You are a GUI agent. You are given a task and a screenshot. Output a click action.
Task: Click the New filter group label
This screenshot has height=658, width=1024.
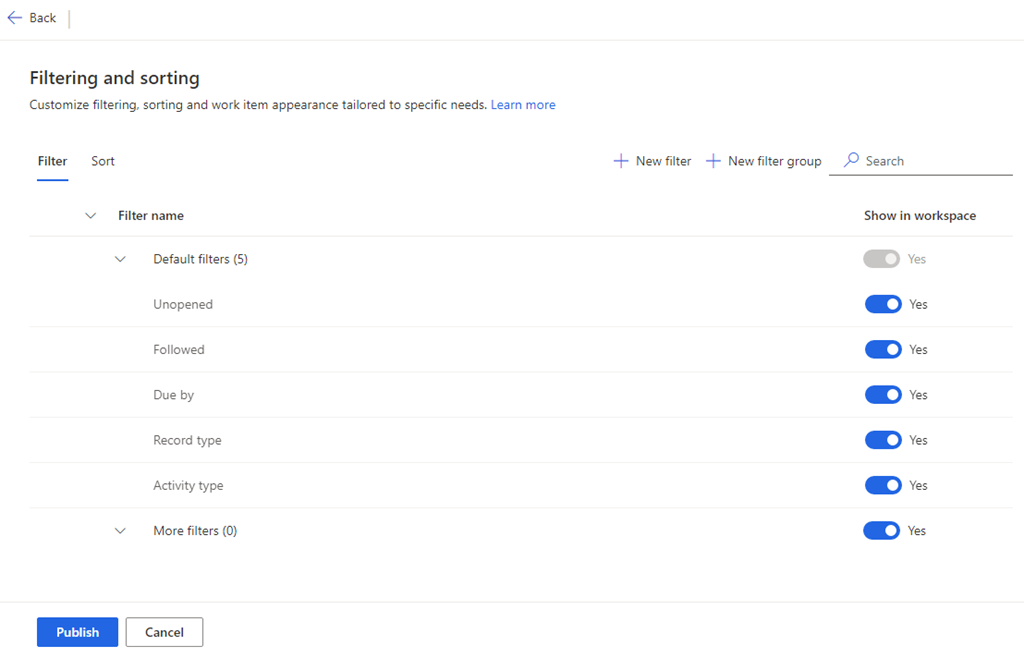(775, 161)
